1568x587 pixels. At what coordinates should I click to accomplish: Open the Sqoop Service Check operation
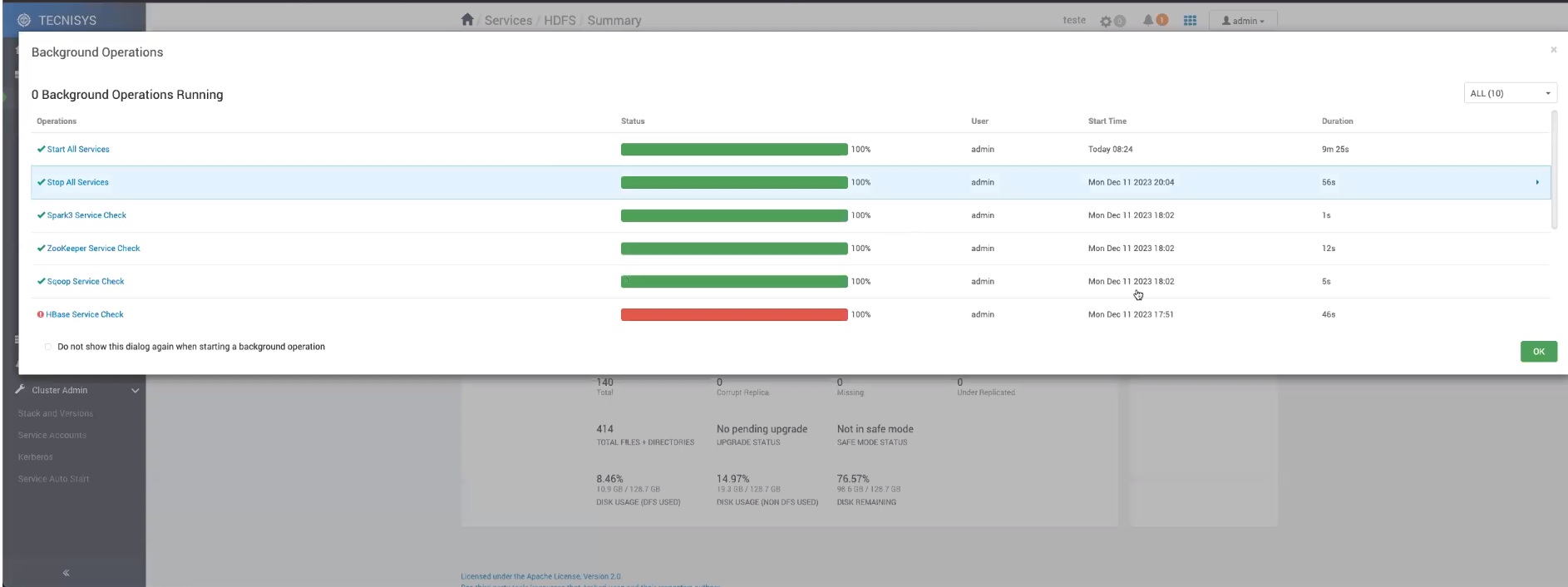[86, 282]
